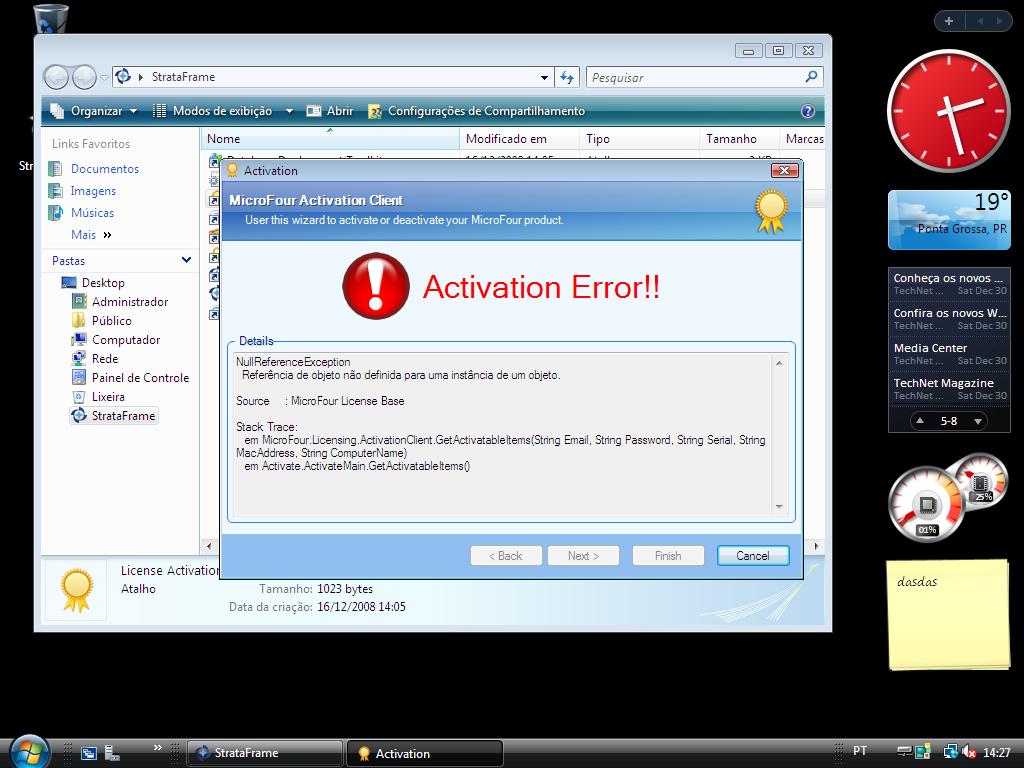Click Abrir in the Explorer toolbar
Image resolution: width=1024 pixels, height=768 pixels.
click(330, 111)
